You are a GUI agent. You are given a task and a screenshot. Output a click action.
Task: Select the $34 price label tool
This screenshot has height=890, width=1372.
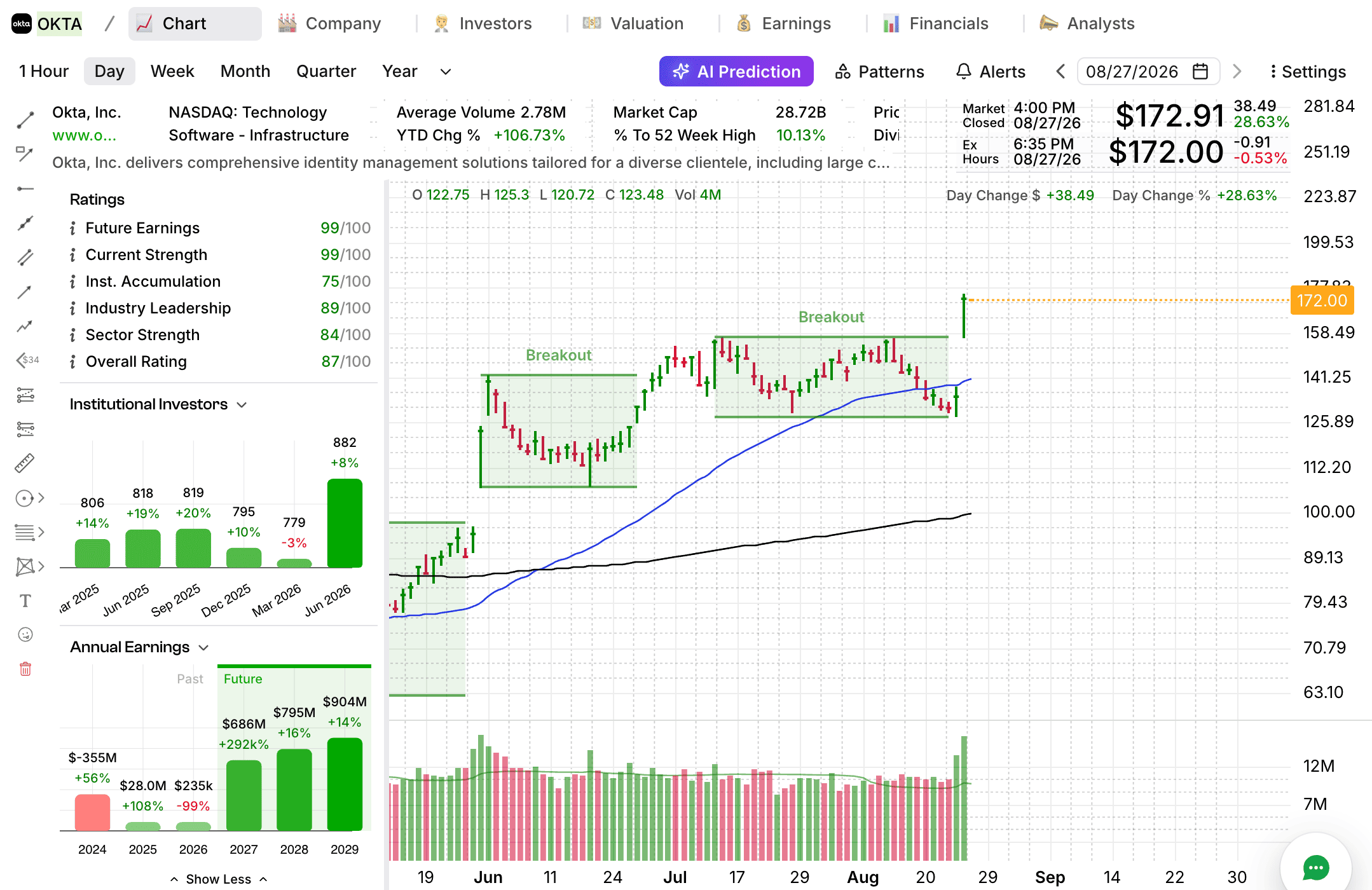(x=27, y=360)
